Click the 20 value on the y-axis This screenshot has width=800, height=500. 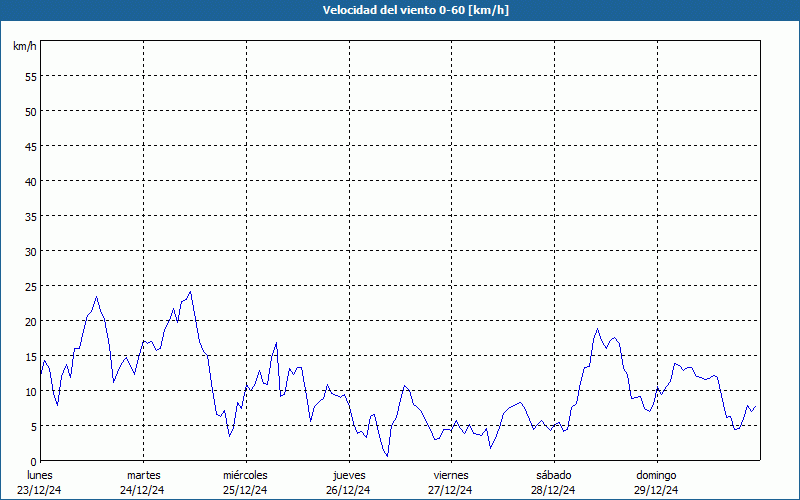[31, 323]
